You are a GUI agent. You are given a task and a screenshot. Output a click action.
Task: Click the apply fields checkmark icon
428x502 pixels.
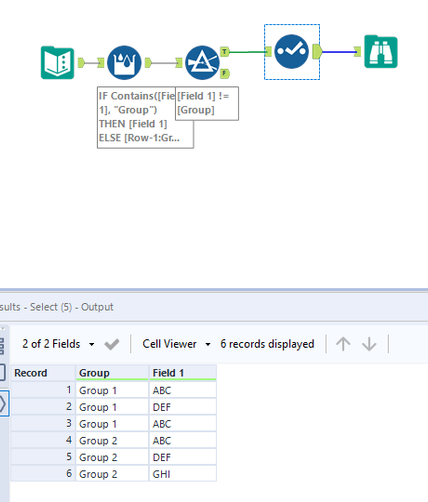pyautogui.click(x=112, y=344)
